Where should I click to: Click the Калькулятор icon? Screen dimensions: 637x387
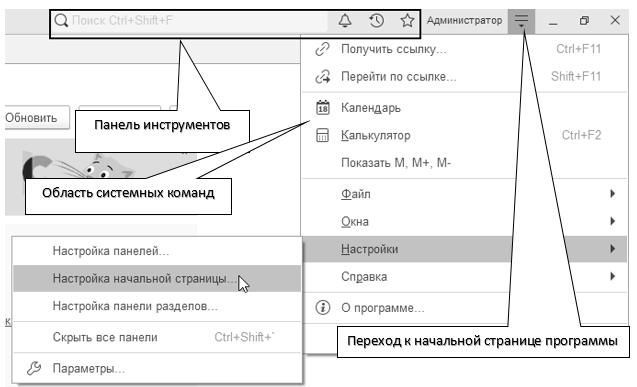tap(322, 135)
